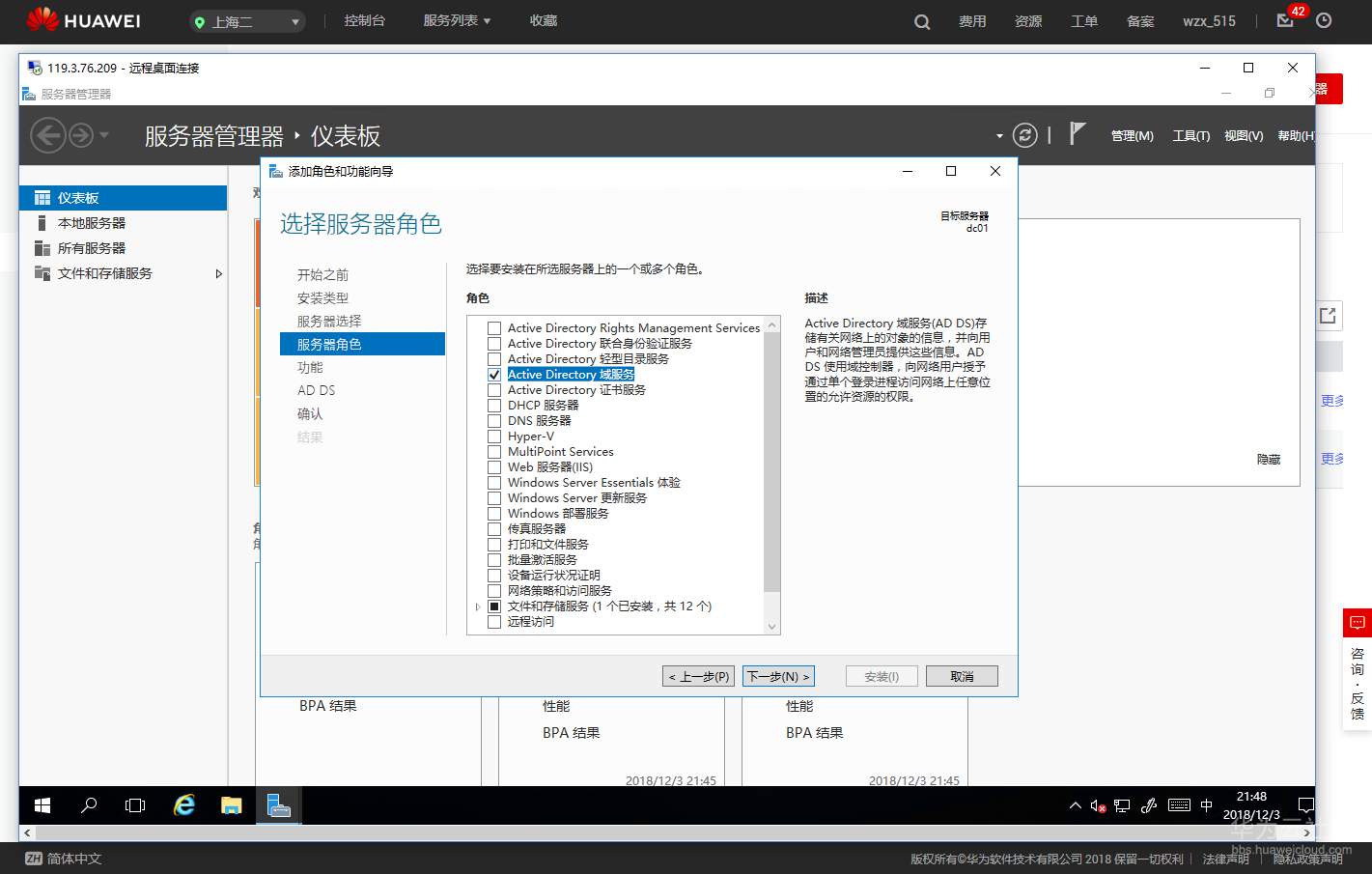Open Internet Explorer from the taskbar
Image resolution: width=1372 pixels, height=874 pixels.
tap(182, 804)
